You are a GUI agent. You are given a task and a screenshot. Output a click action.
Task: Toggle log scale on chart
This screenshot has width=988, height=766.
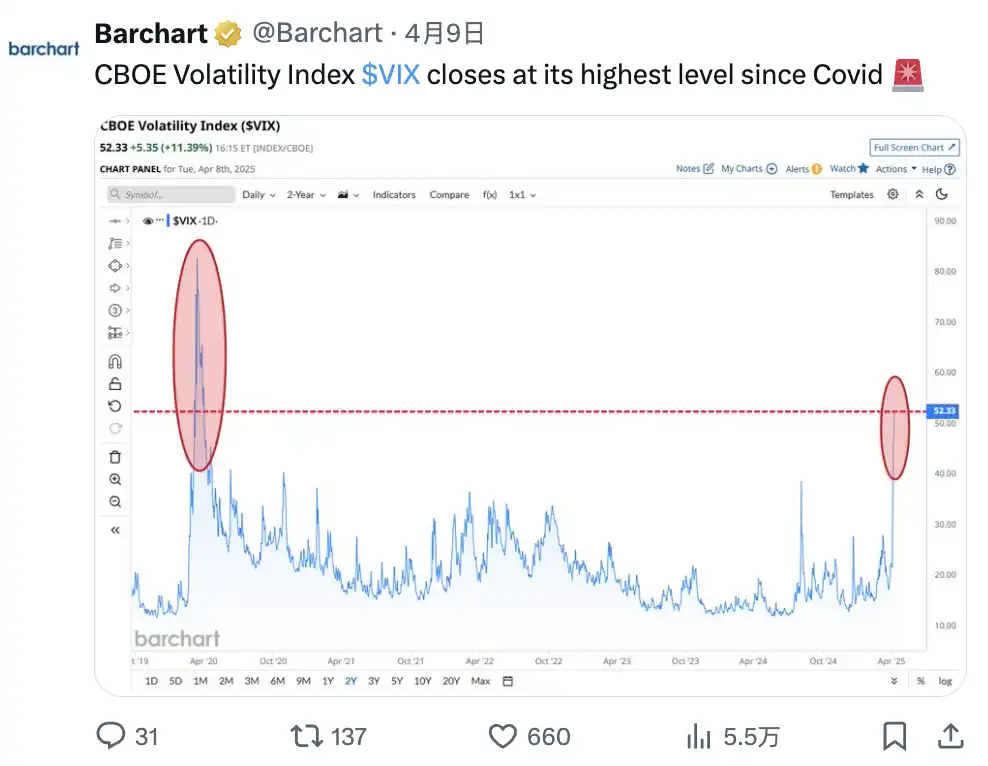coord(945,681)
